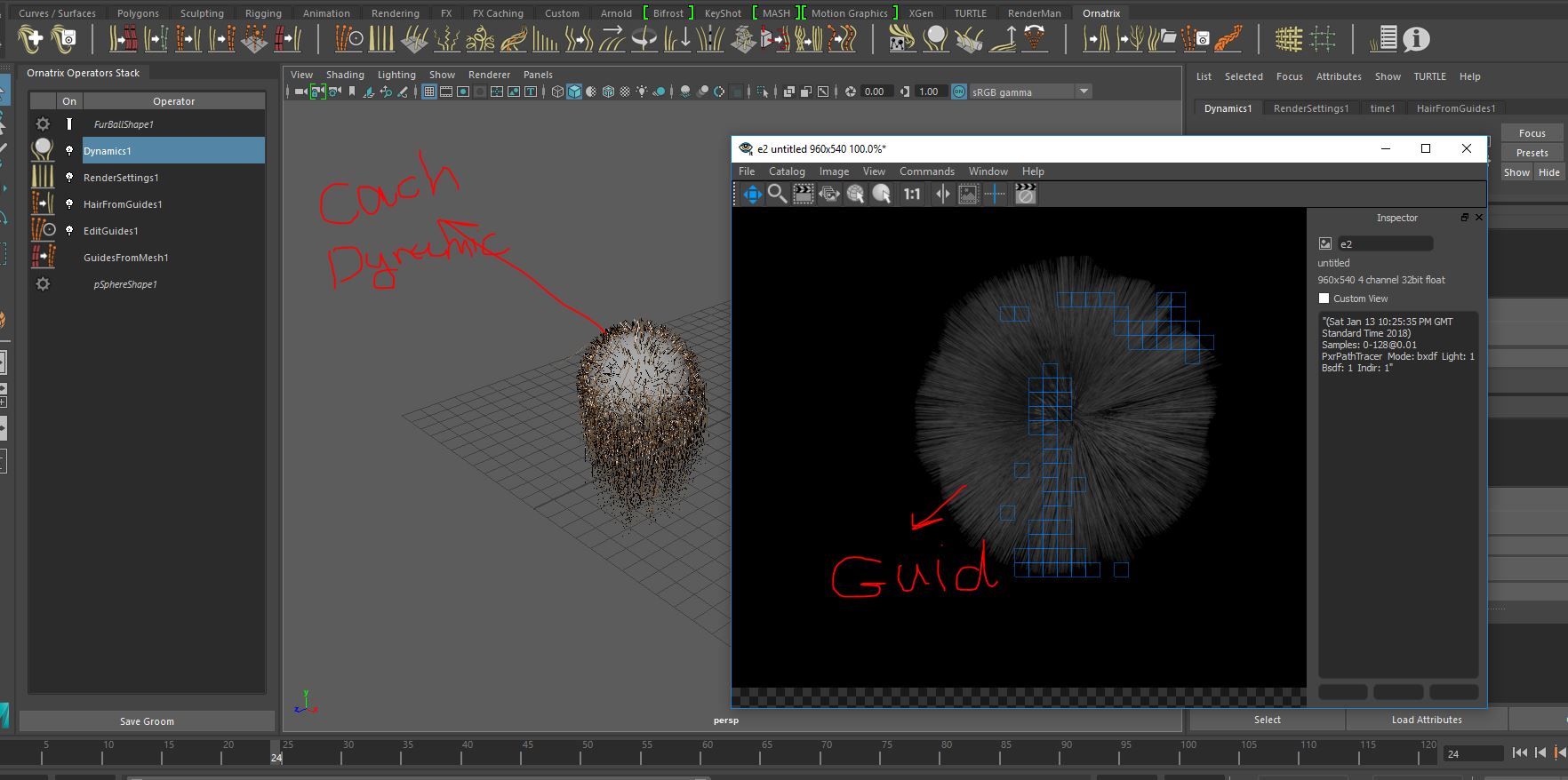Turn off the EditGuides1 operator lightbulb
Viewport: 1568px width, 780px height.
[69, 230]
